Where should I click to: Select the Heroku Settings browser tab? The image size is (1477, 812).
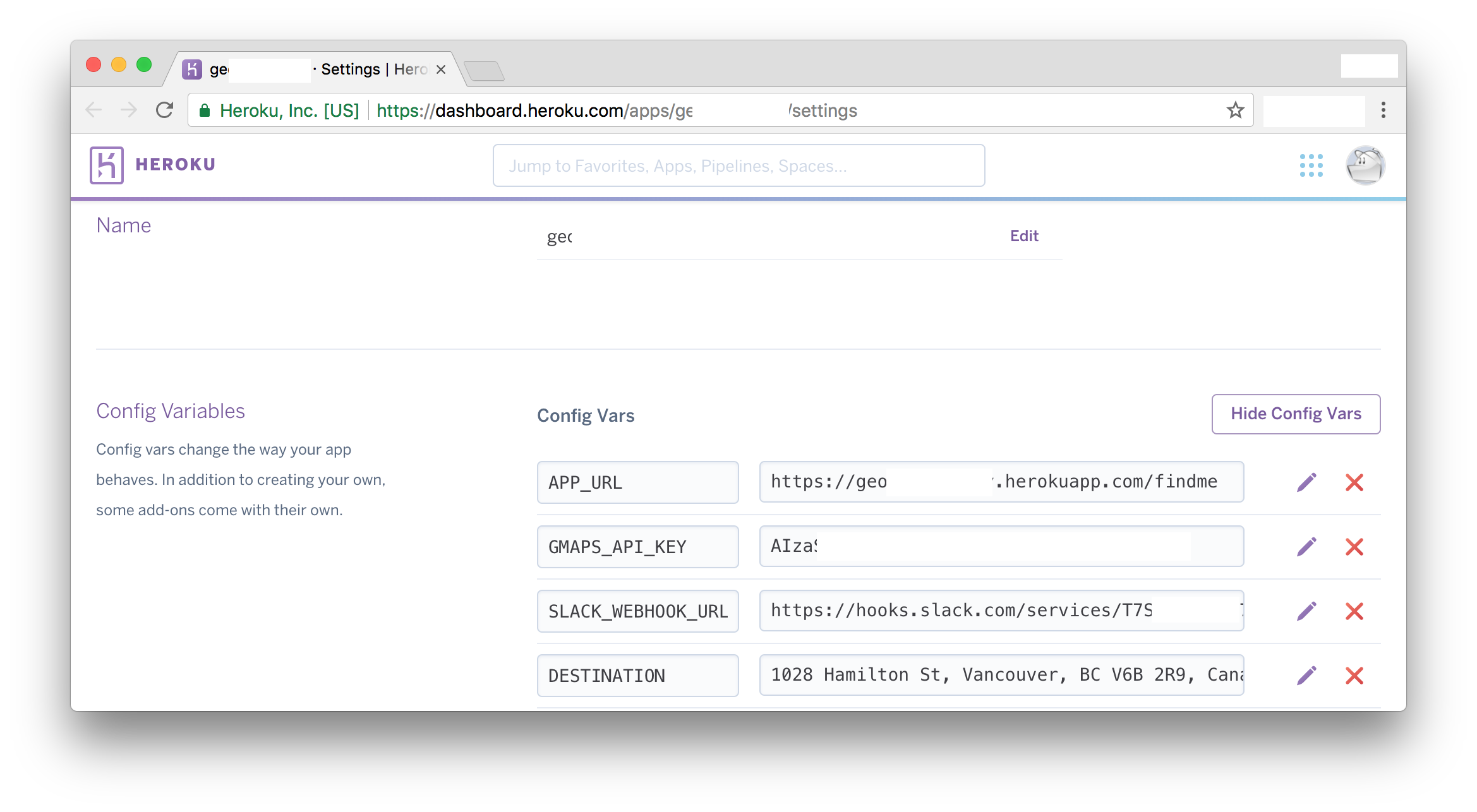coord(351,69)
